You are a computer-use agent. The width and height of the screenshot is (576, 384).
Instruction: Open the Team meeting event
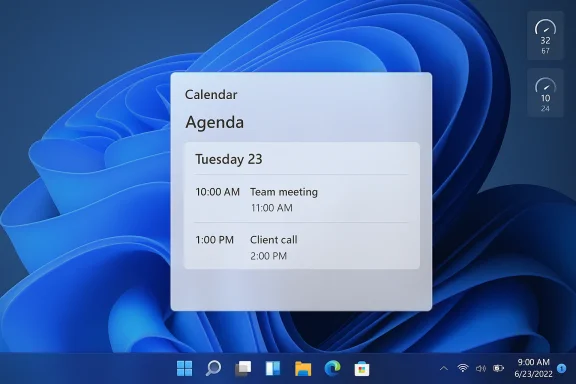pyautogui.click(x=301, y=199)
